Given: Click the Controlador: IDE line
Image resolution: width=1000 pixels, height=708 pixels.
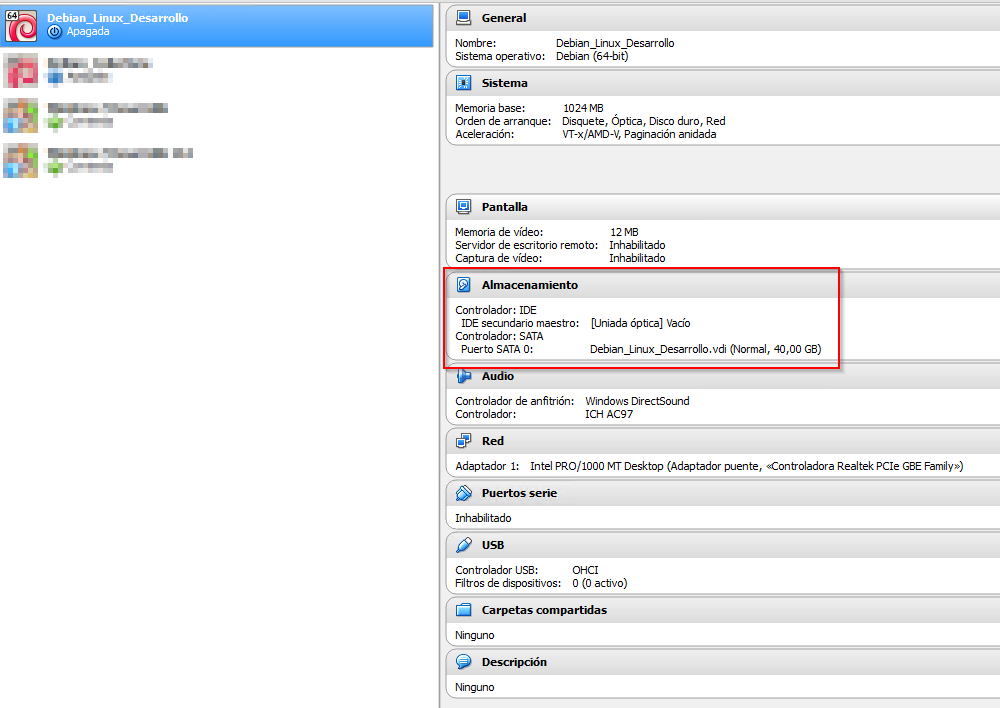Looking at the screenshot, I should coord(496,310).
